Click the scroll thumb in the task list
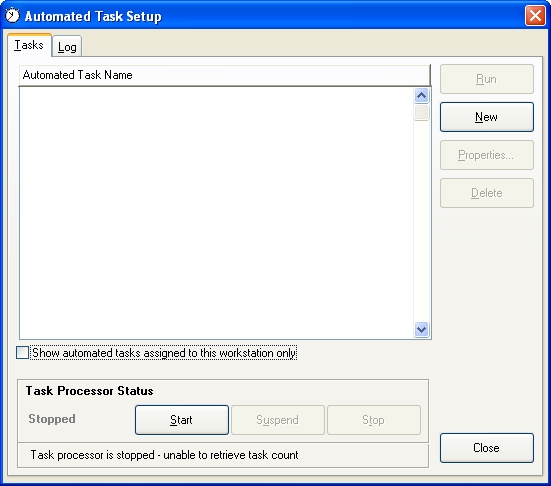This screenshot has height=486, width=551. [x=421, y=112]
